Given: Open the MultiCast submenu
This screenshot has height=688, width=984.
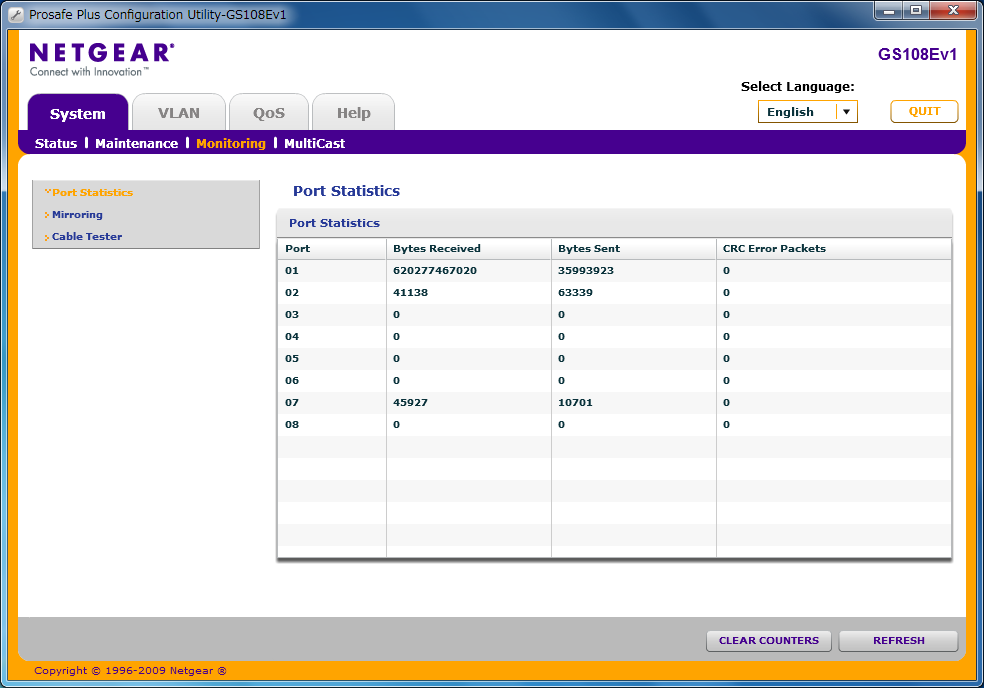Looking at the screenshot, I should pos(314,144).
